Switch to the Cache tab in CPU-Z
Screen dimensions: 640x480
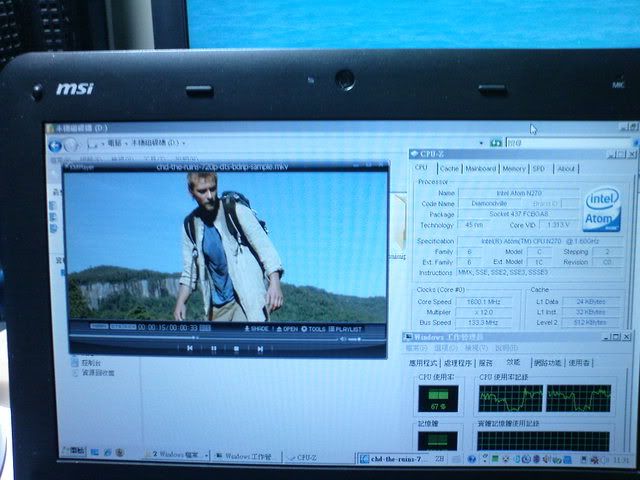pyautogui.click(x=449, y=168)
